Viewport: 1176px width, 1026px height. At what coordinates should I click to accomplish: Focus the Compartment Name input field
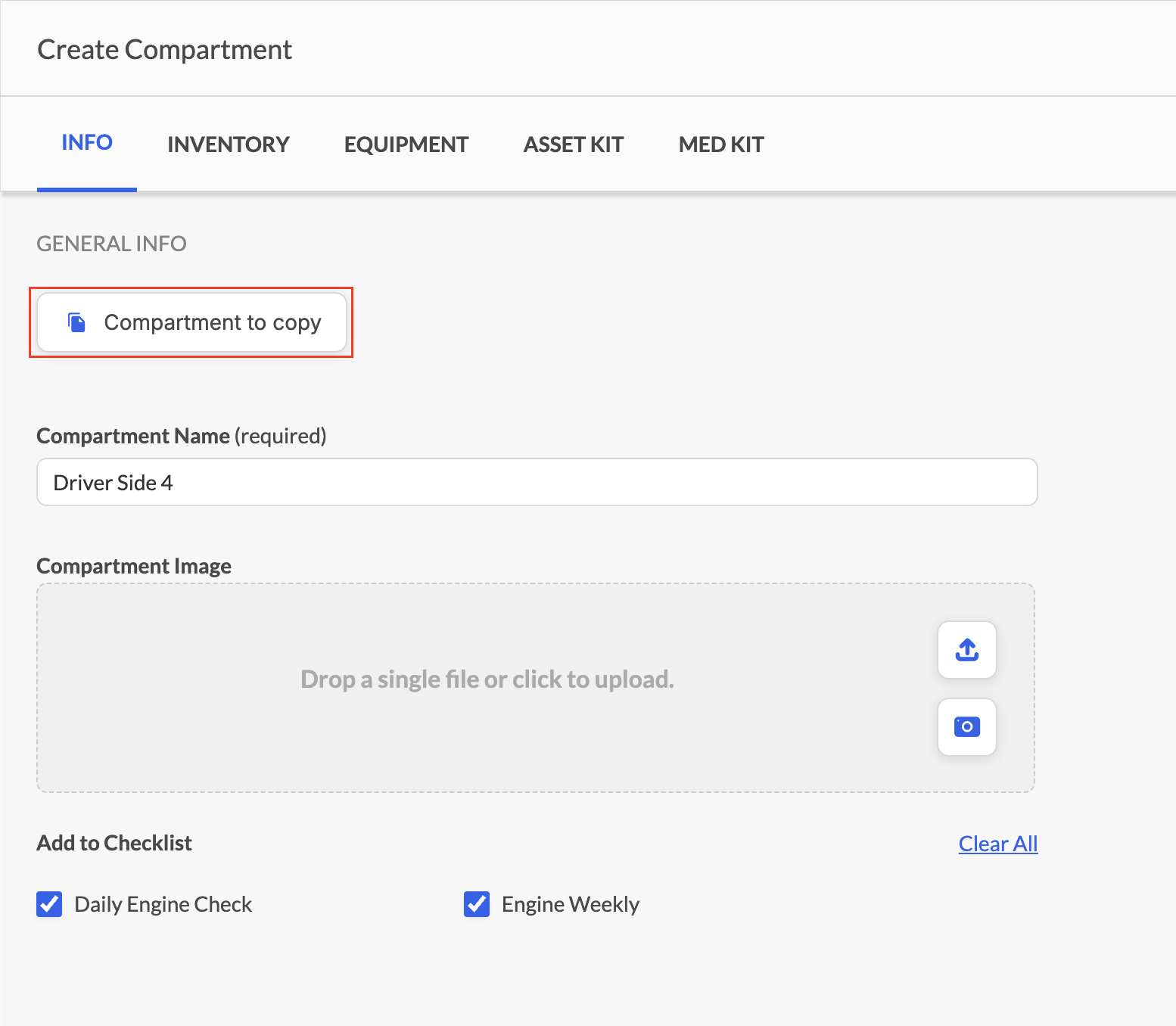pos(537,482)
